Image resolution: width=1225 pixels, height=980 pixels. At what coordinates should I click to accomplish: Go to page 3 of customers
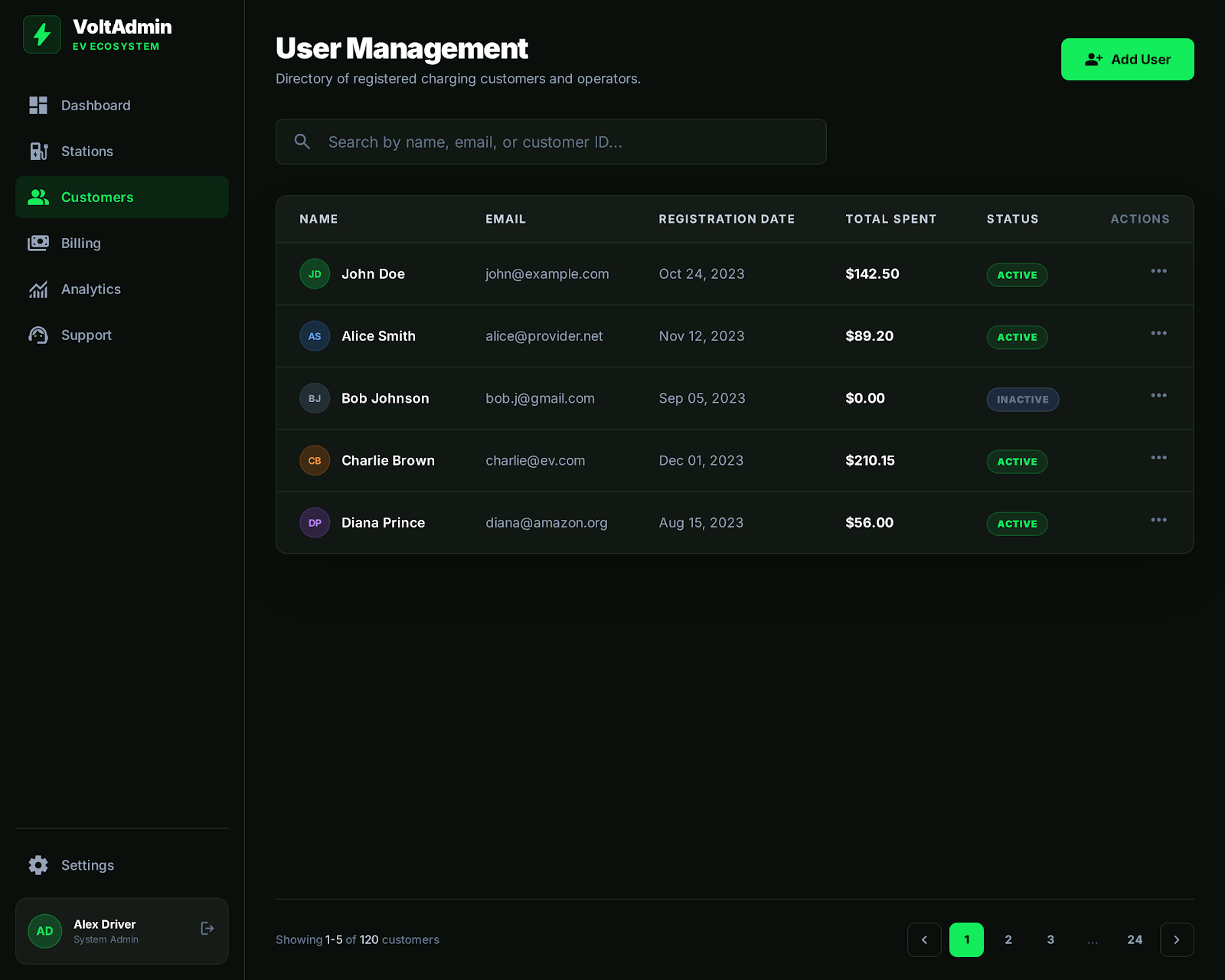[x=1050, y=939]
